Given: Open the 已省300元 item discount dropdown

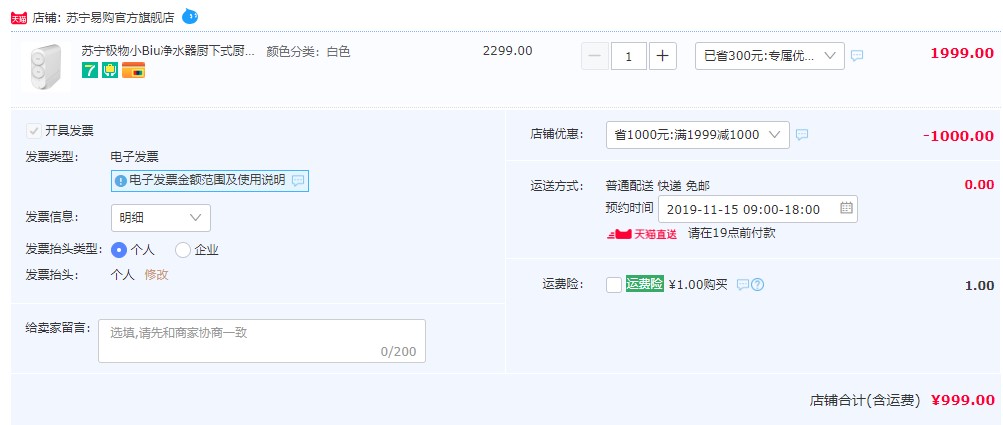Looking at the screenshot, I should [770, 56].
